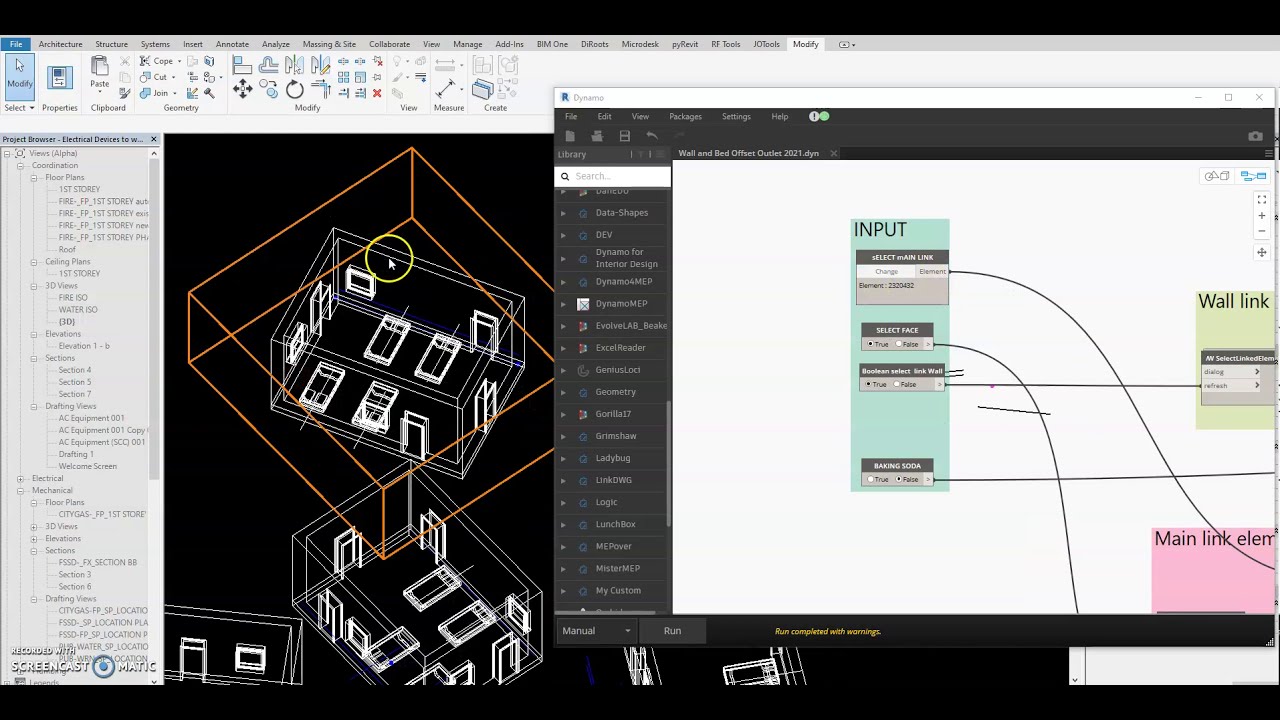Open the Architecture ribbon tab

click(x=60, y=44)
